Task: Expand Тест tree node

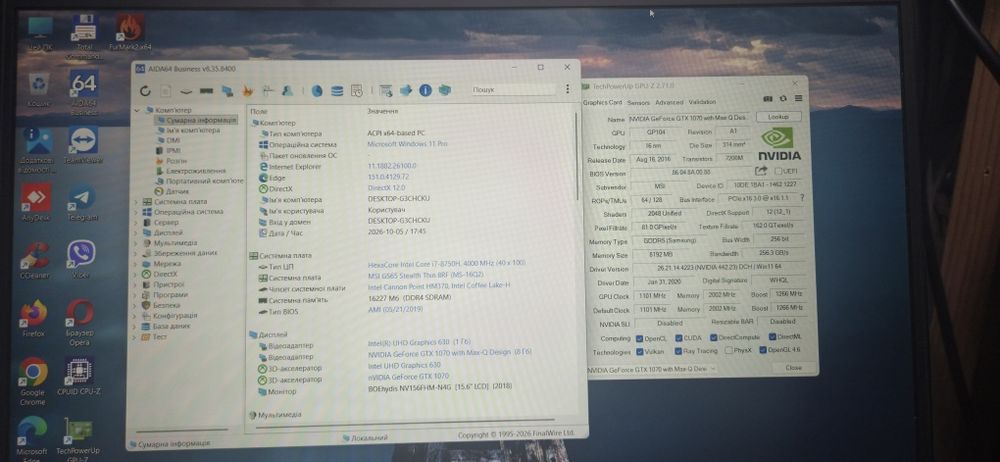Action: (136, 336)
